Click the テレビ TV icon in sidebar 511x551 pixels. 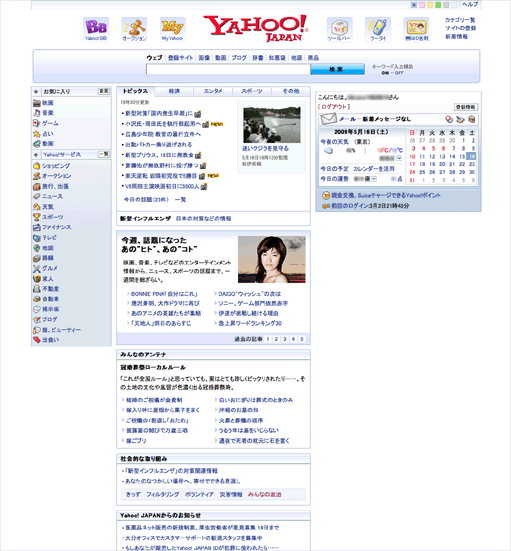[x=37, y=238]
